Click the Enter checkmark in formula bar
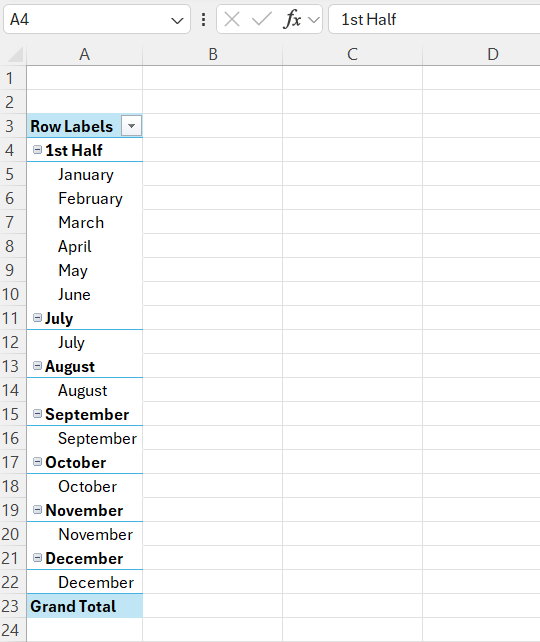The width and height of the screenshot is (540, 642). [262, 19]
